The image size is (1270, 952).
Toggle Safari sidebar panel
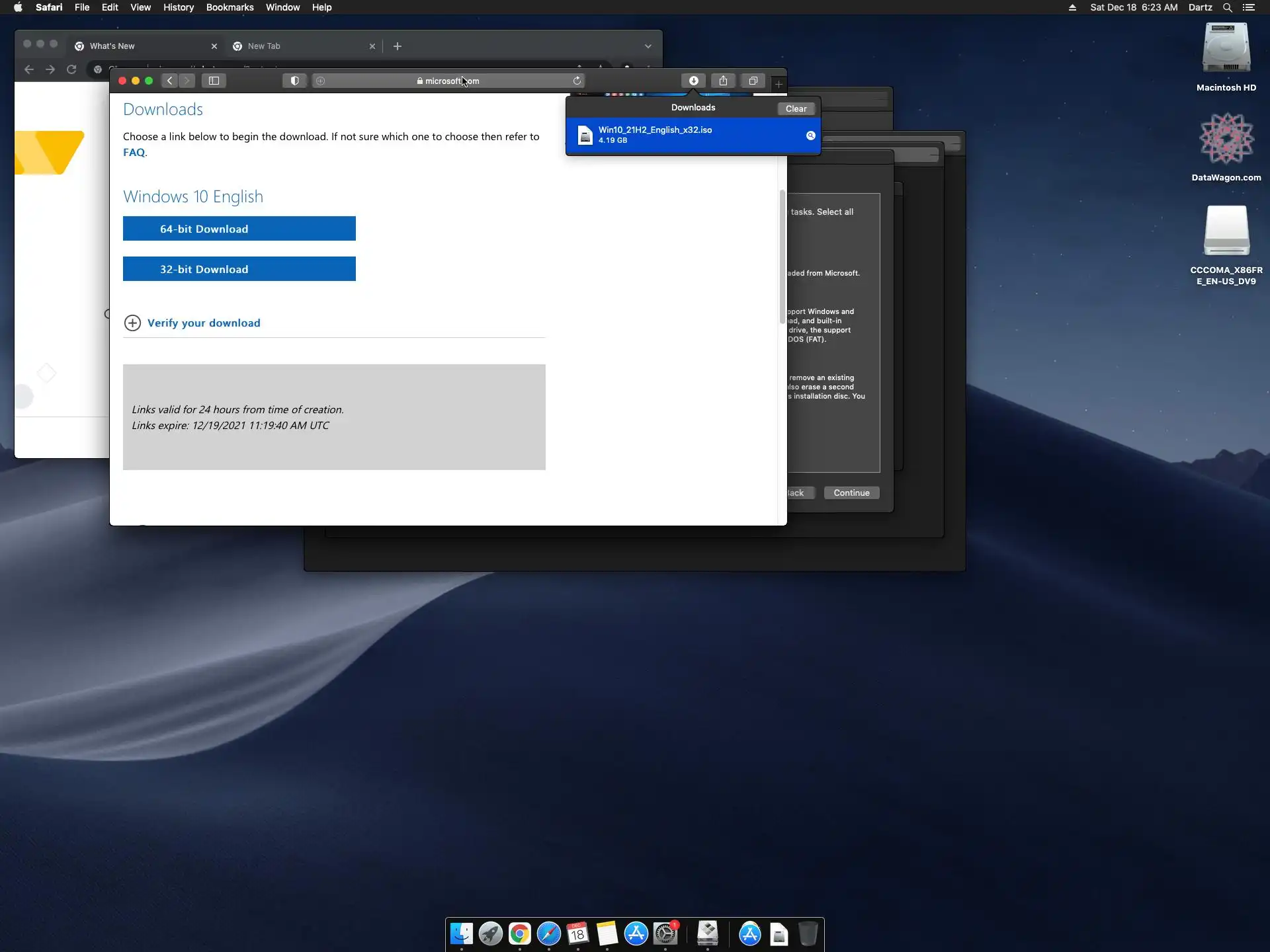point(214,81)
